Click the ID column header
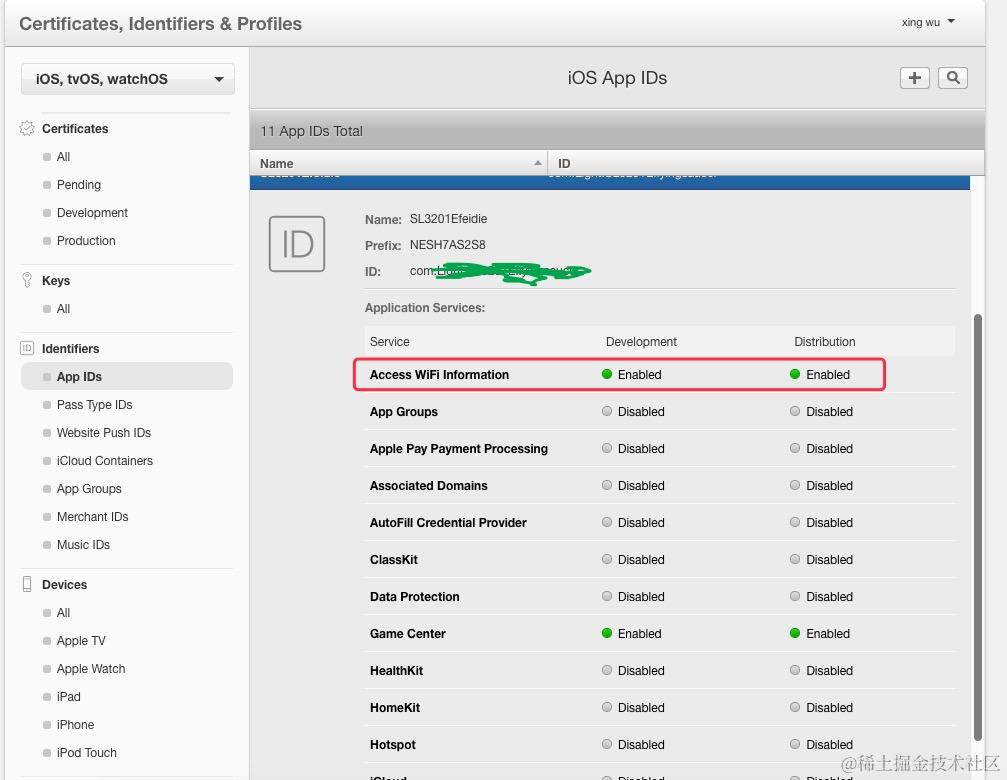 [x=766, y=163]
